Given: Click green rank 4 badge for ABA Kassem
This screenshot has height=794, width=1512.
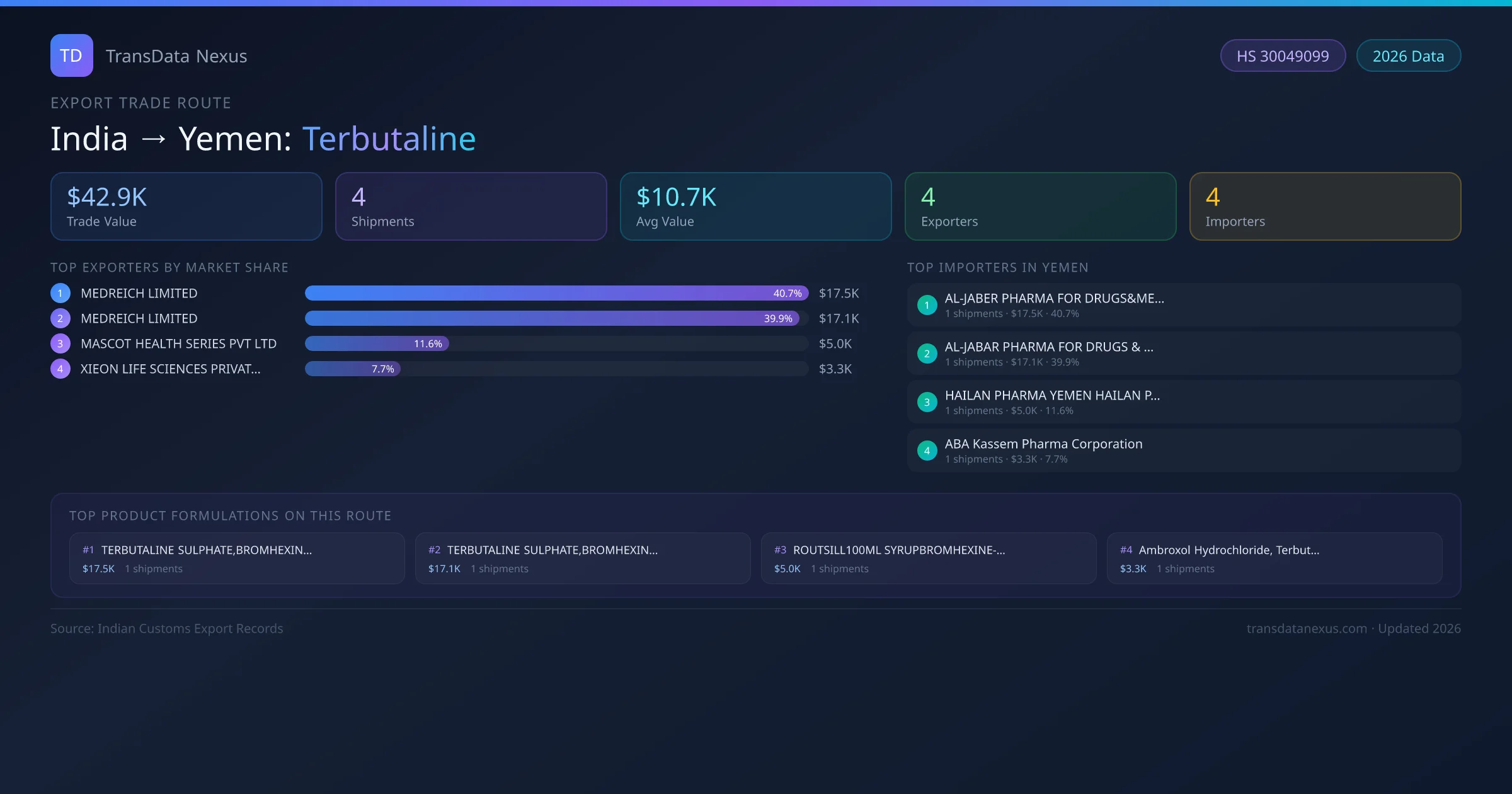Looking at the screenshot, I should click(927, 451).
